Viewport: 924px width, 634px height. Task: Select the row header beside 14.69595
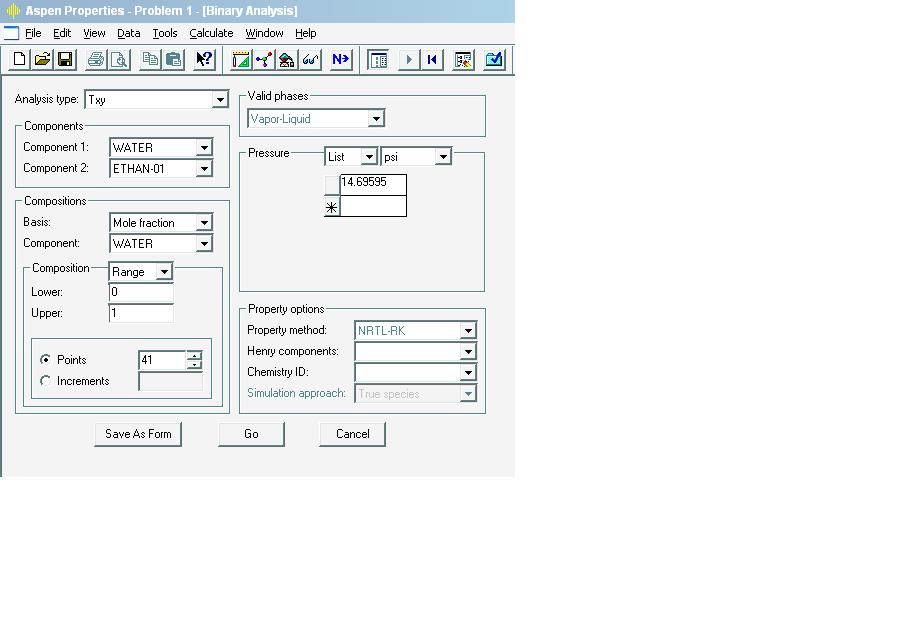[332, 185]
